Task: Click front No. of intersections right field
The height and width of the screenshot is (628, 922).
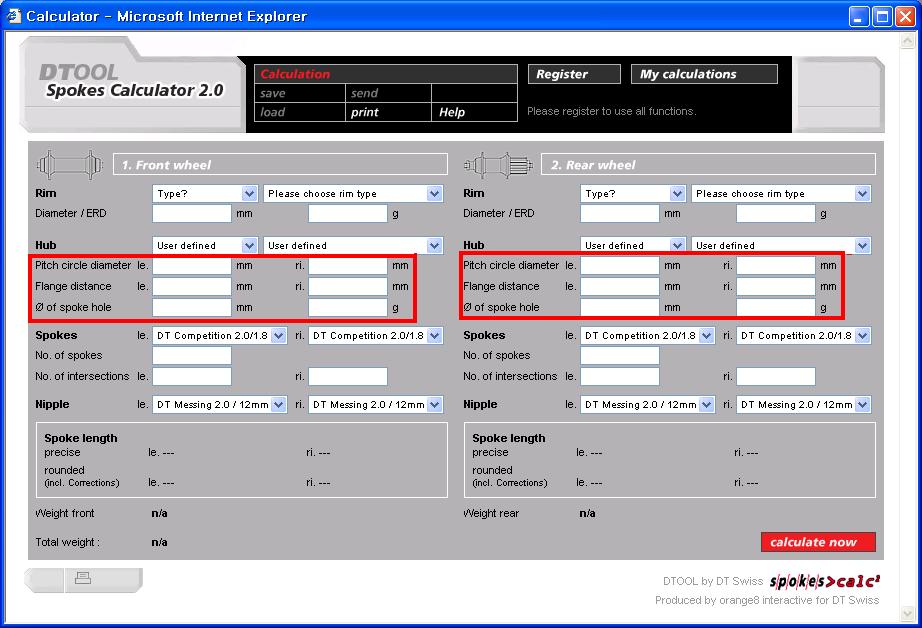Action: 348,376
